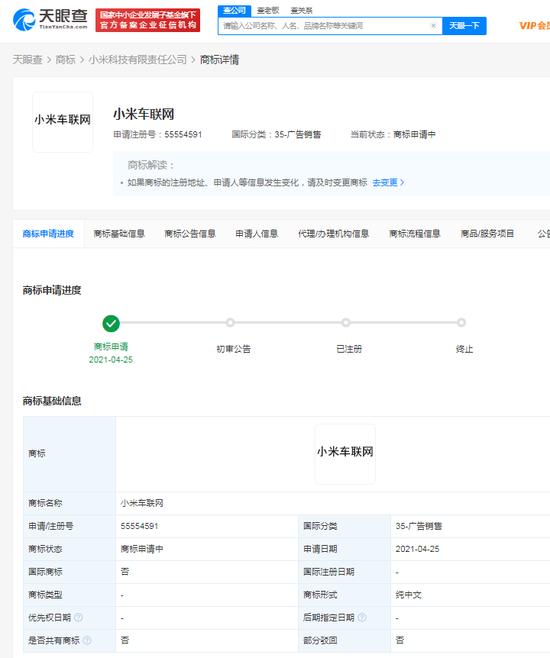Click the green checkmark for 商标申请 step

click(111, 323)
